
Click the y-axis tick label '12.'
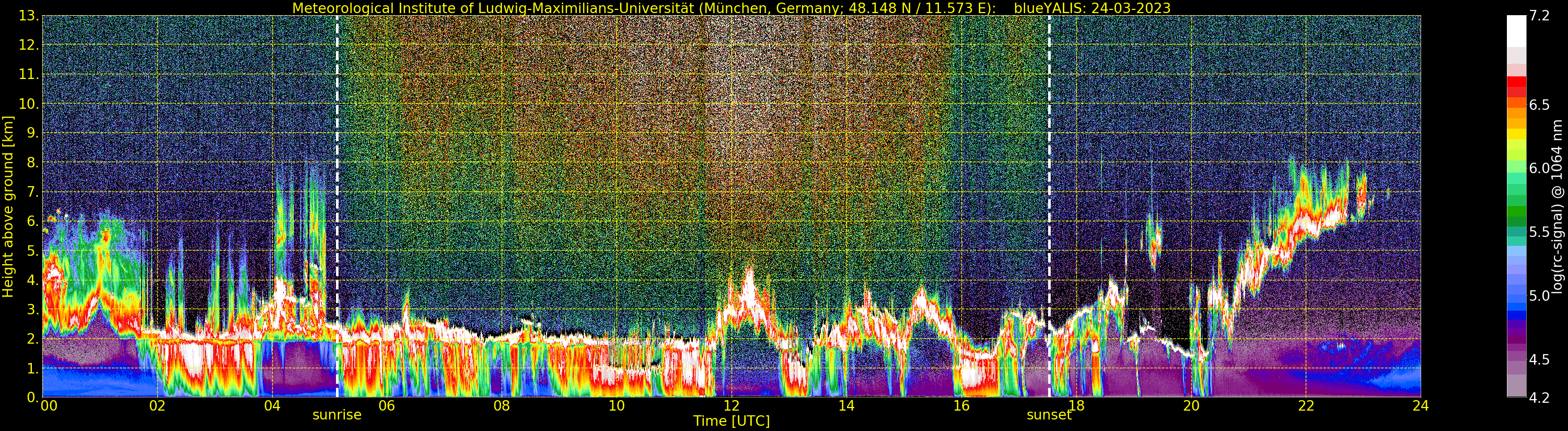click(29, 45)
